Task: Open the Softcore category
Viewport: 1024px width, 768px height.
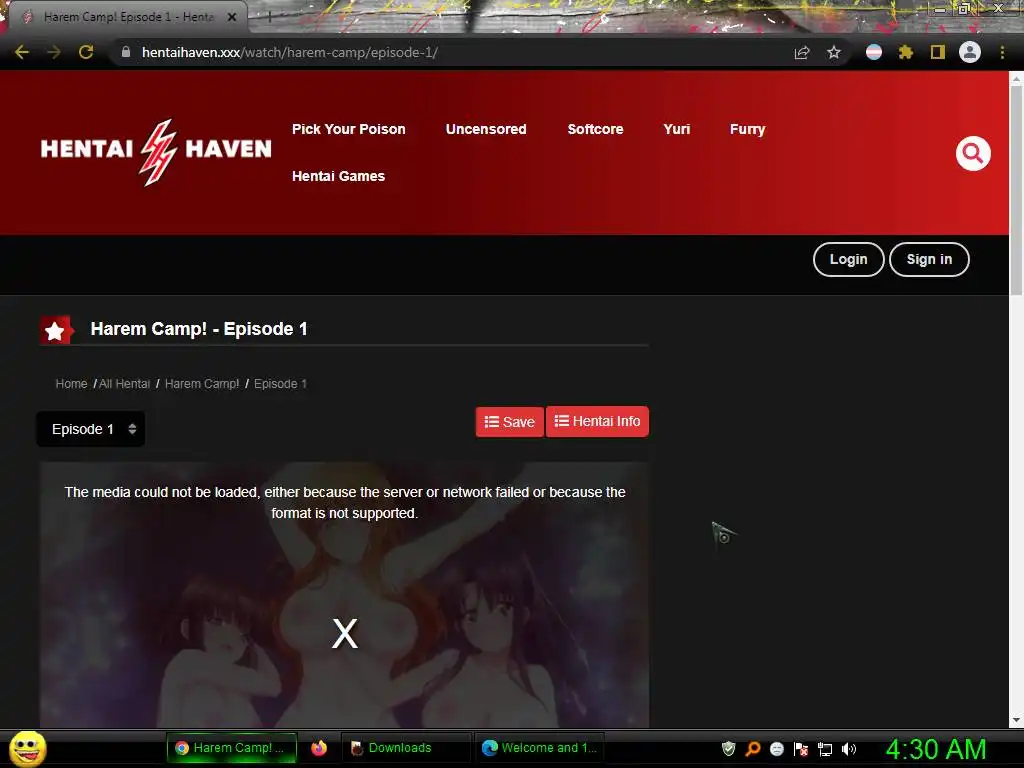Action: (595, 129)
